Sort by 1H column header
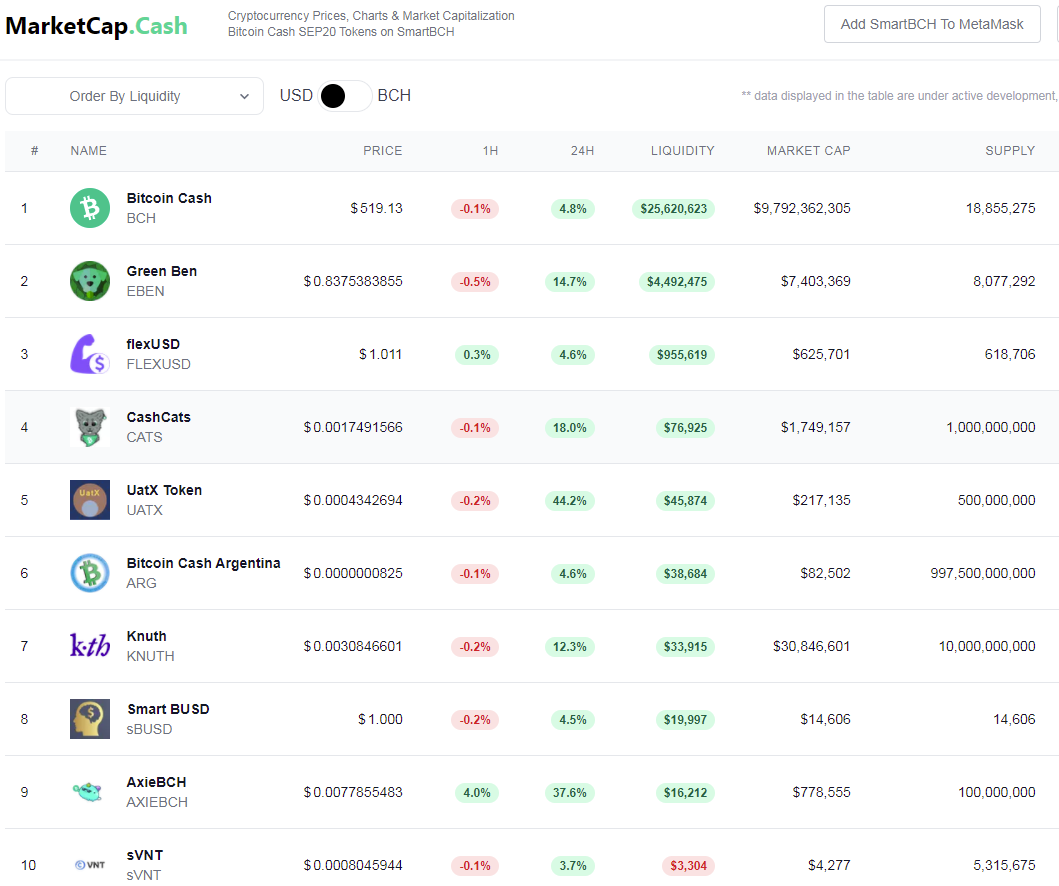The image size is (1059, 886). click(x=490, y=151)
